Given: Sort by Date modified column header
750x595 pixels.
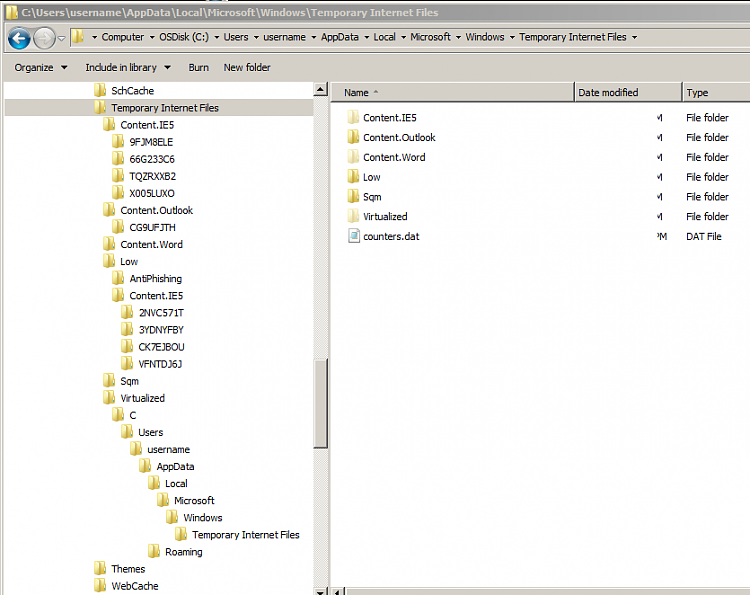Looking at the screenshot, I should (628, 92).
